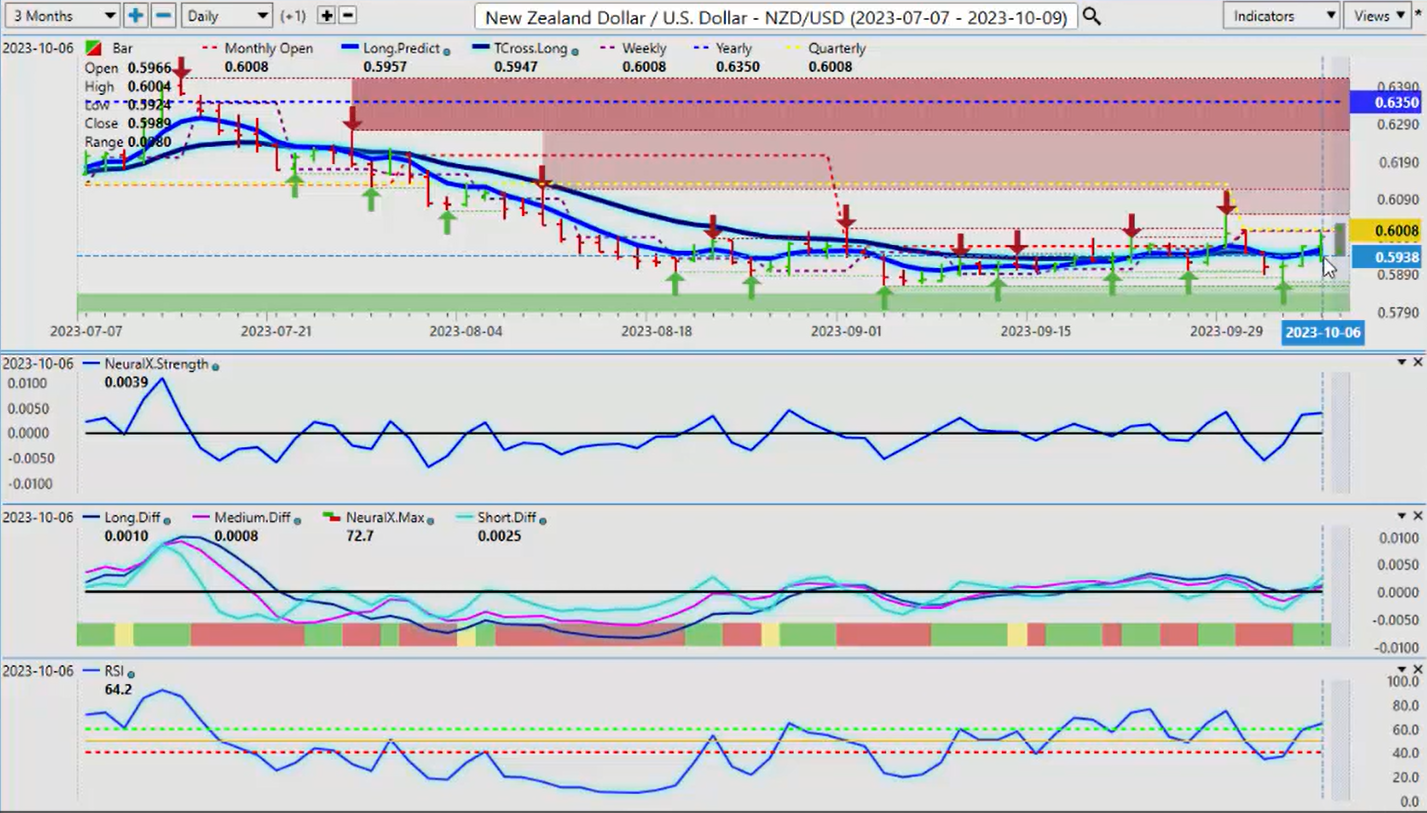
Task: Click the NeuralX.Max red-green icon
Action: pos(332,518)
